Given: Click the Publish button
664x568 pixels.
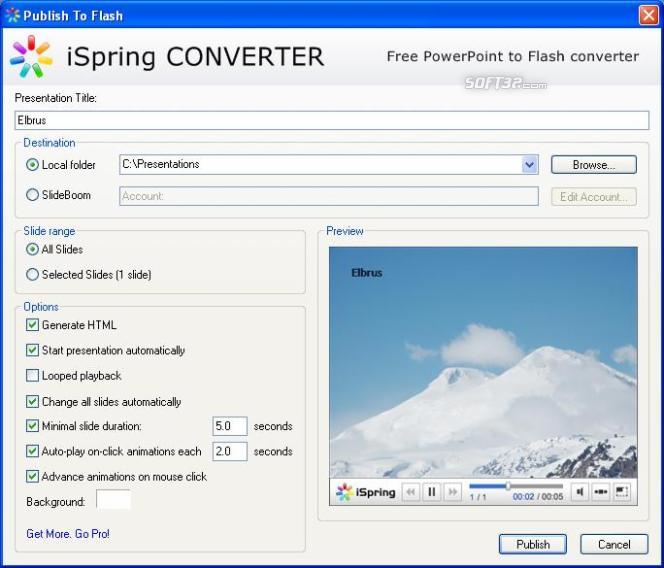Looking at the screenshot, I should coord(533,544).
